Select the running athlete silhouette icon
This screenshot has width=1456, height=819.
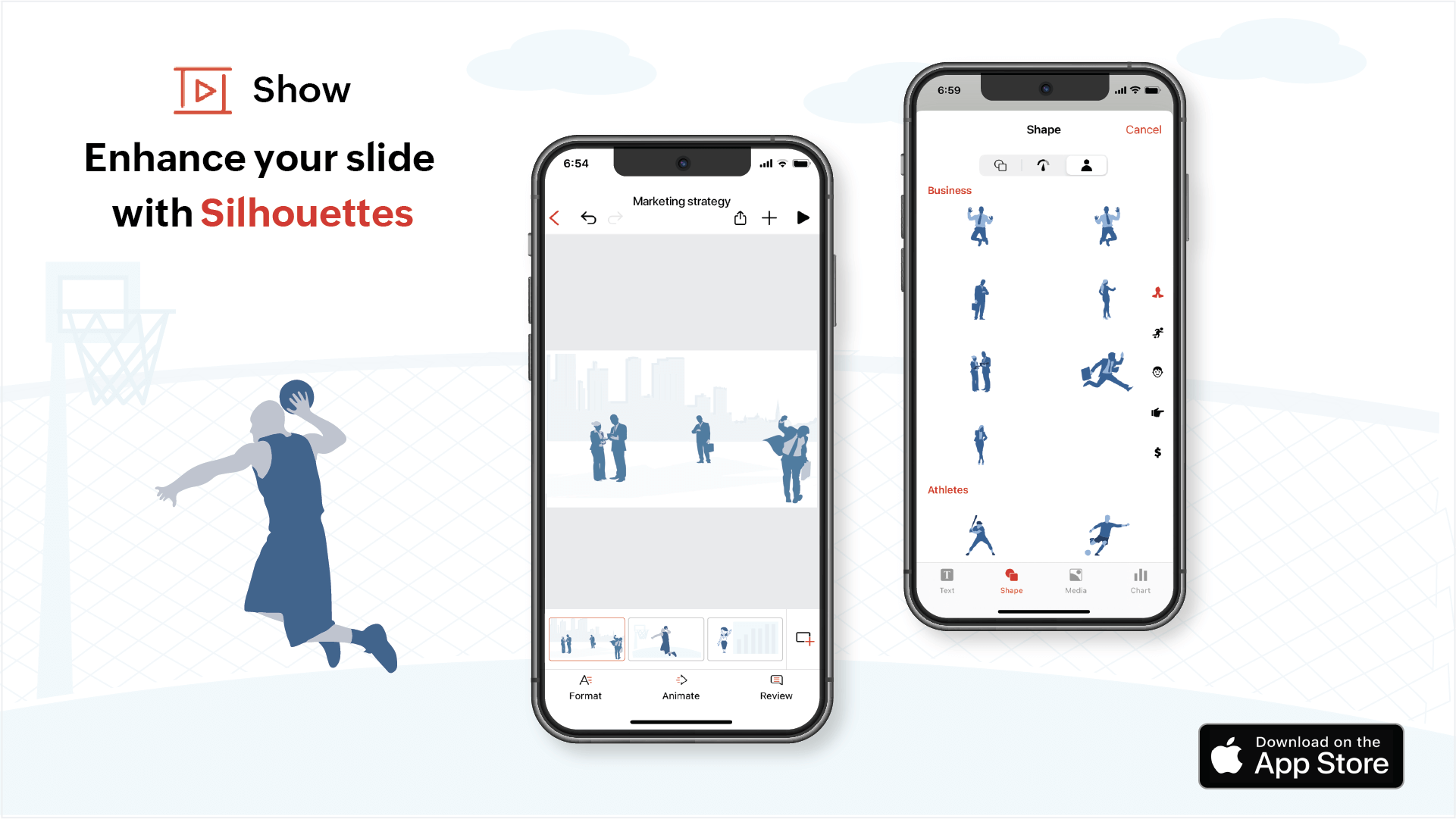(x=1156, y=333)
